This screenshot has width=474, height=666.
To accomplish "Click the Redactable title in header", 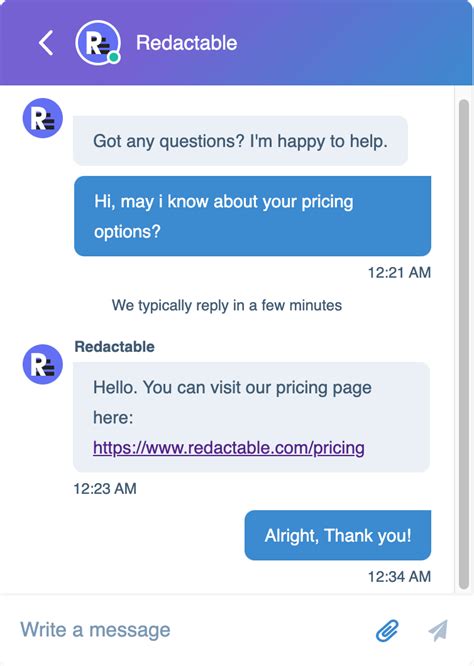I will point(186,43).
